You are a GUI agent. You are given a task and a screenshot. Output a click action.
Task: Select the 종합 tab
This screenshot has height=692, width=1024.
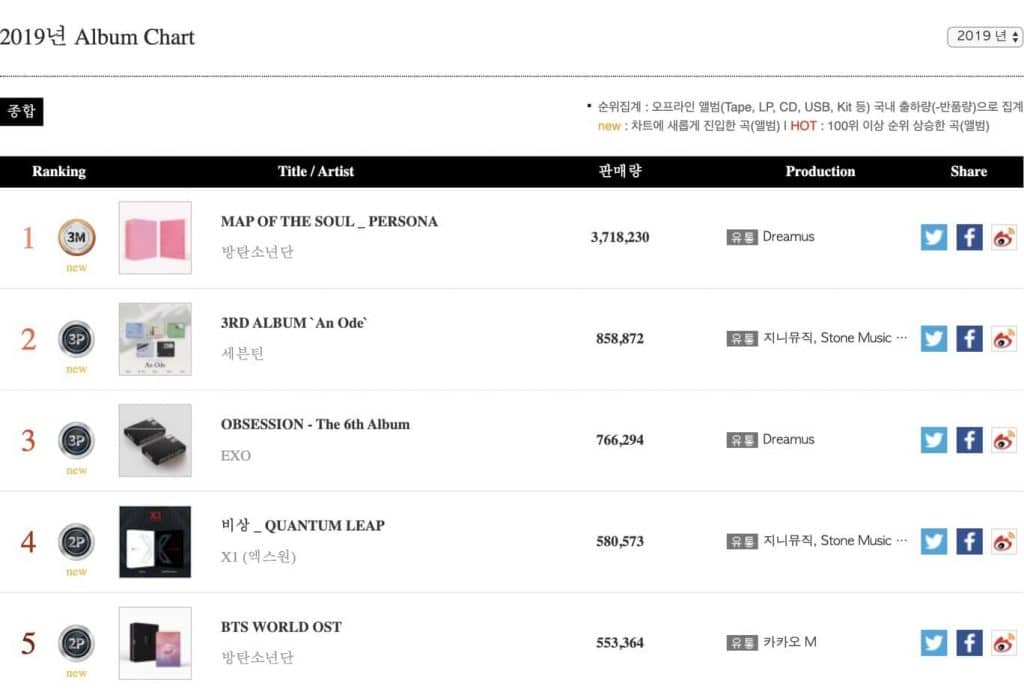tap(22, 111)
